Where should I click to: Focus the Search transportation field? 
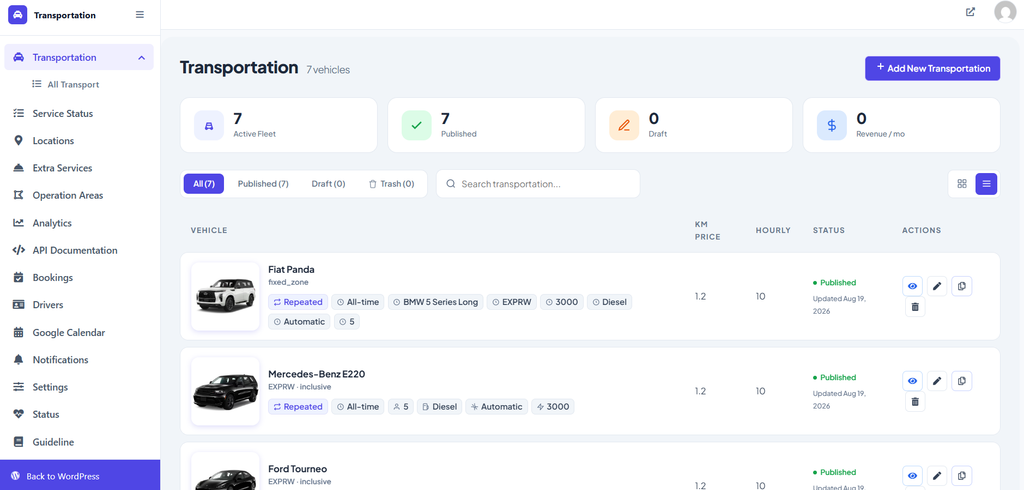click(538, 184)
